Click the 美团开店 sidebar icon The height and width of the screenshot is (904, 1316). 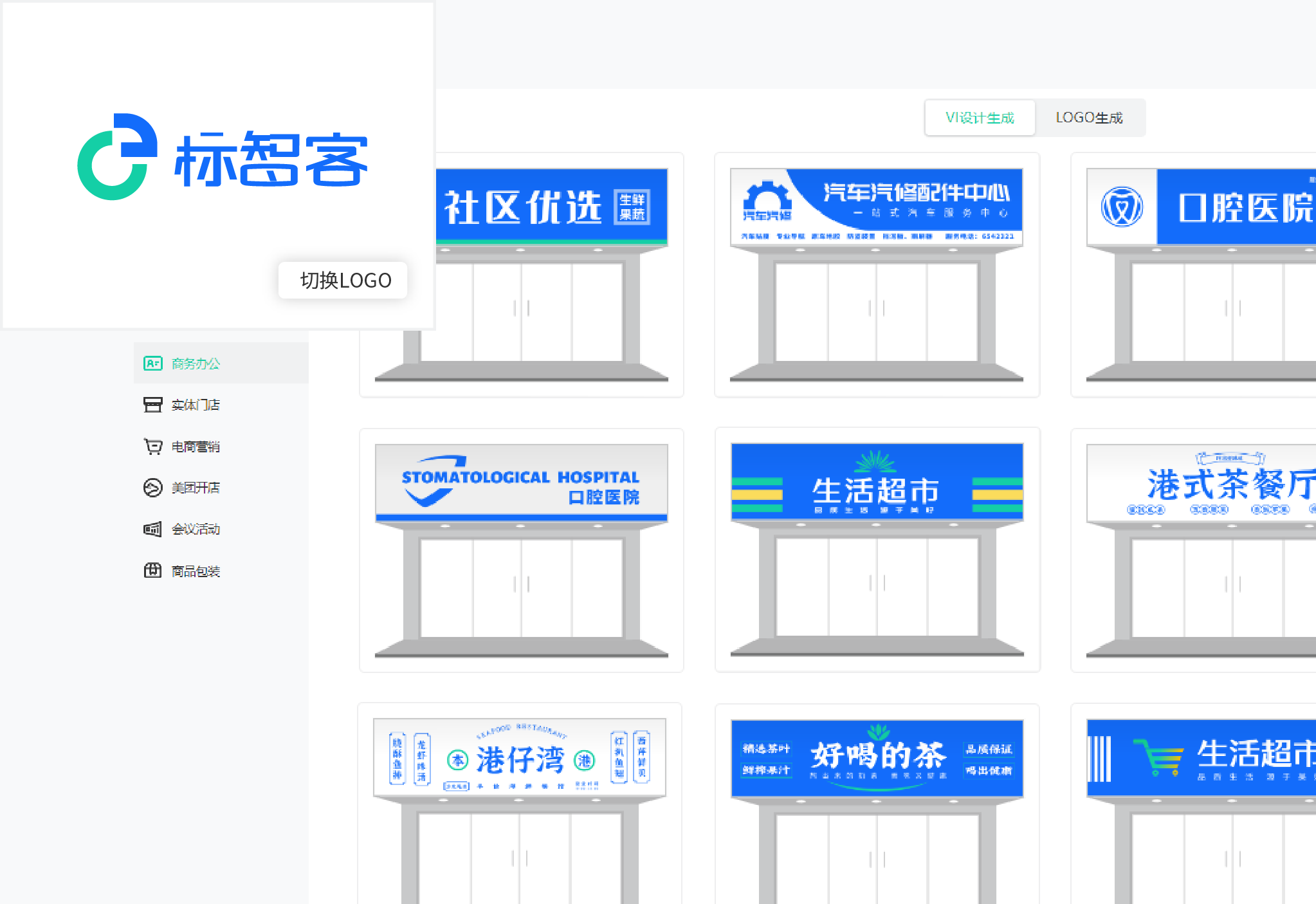[x=152, y=487]
